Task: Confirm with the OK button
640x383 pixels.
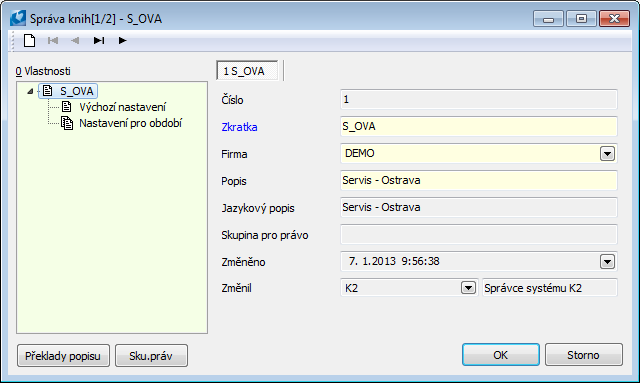Action: coord(500,355)
